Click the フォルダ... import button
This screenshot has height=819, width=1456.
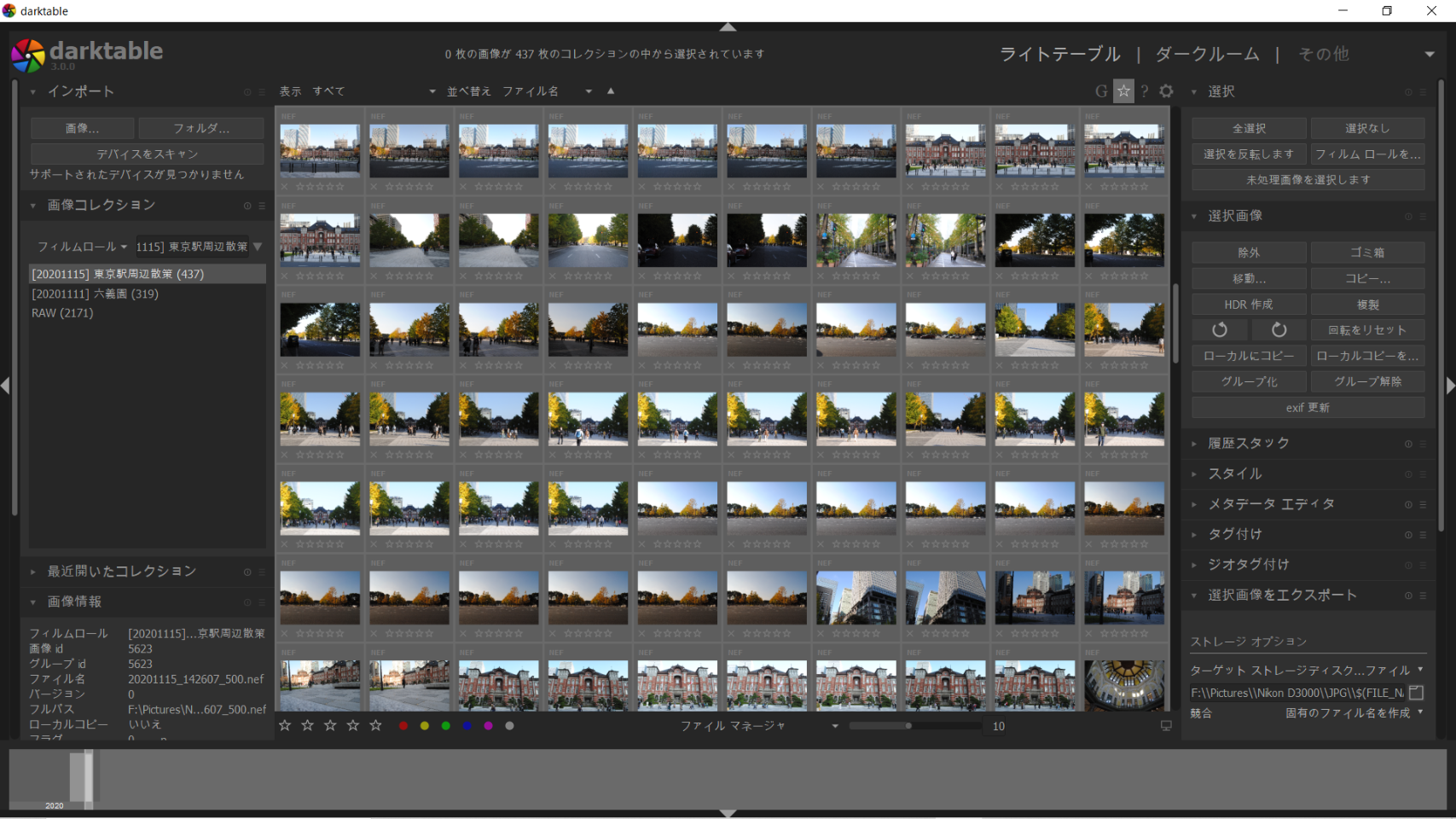coord(201,129)
